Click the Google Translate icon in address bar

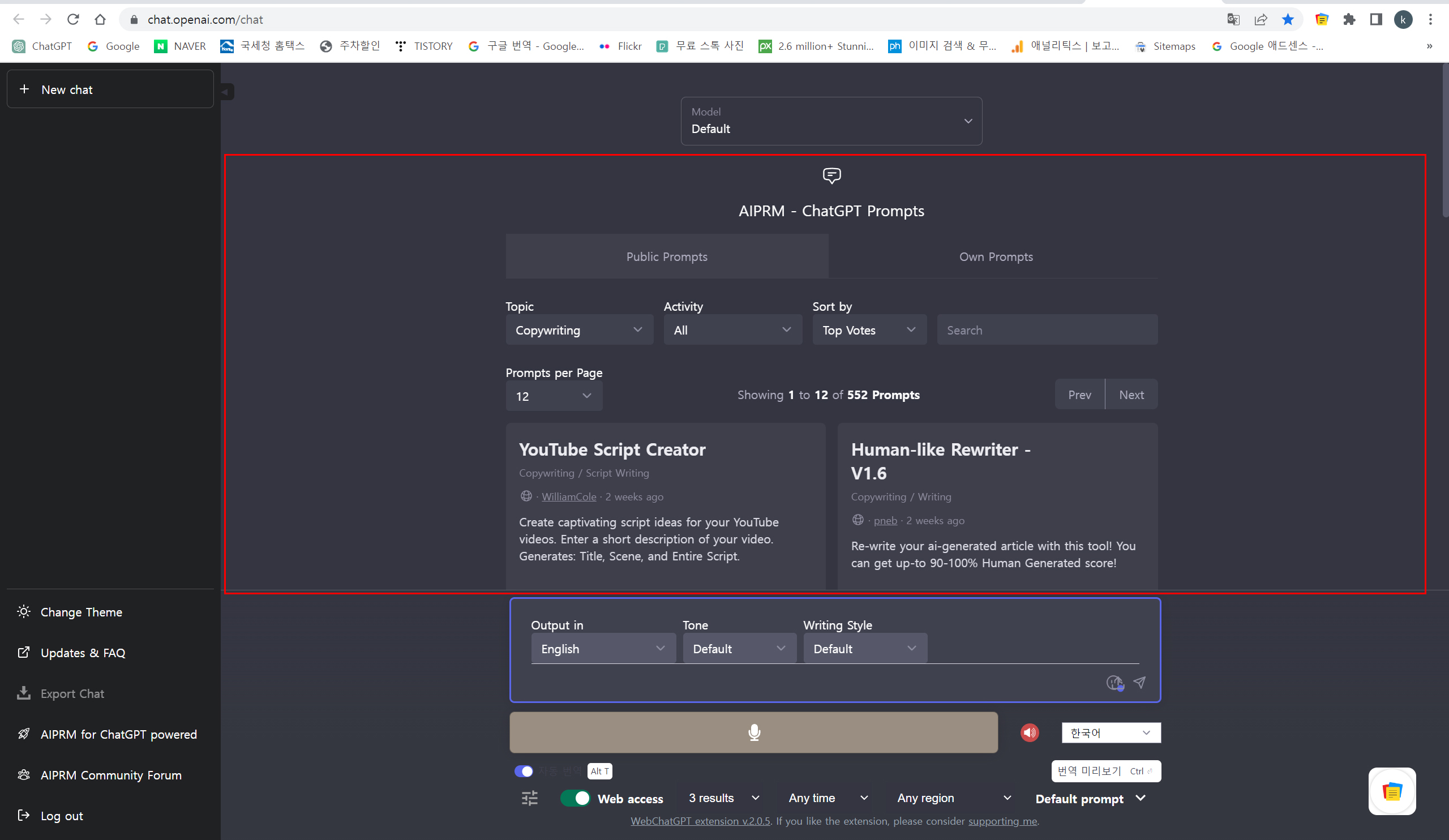1233,20
